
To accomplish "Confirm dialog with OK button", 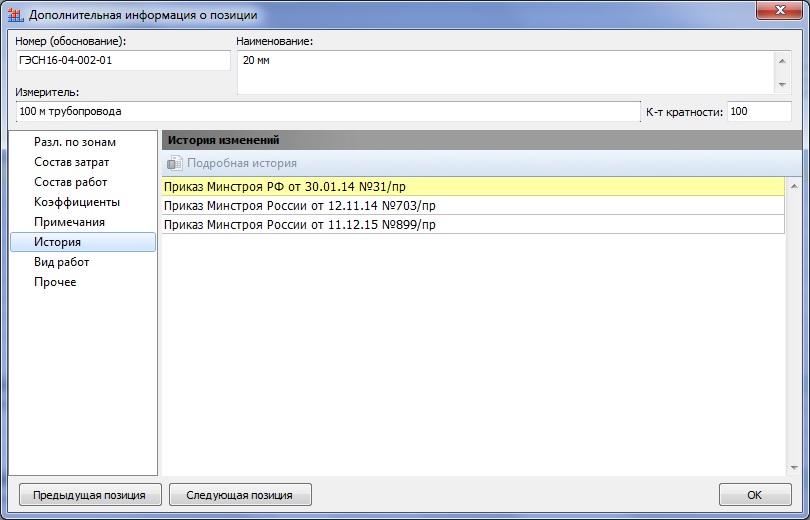I will point(755,495).
